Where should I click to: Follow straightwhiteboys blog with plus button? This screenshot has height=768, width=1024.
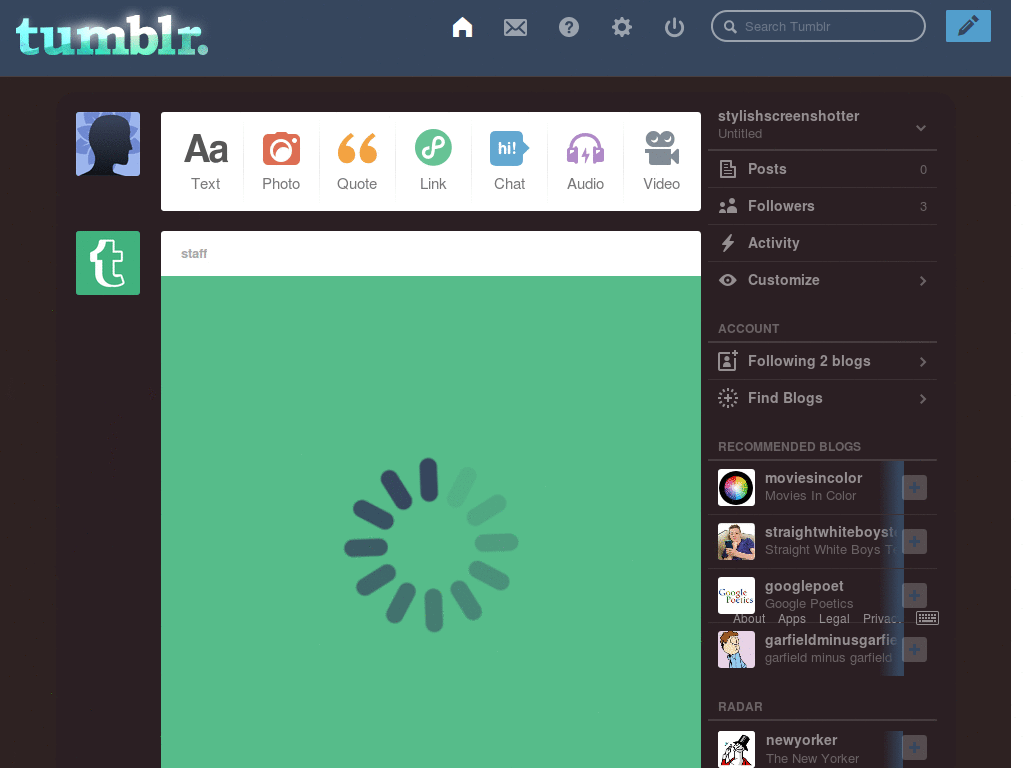[x=914, y=541]
